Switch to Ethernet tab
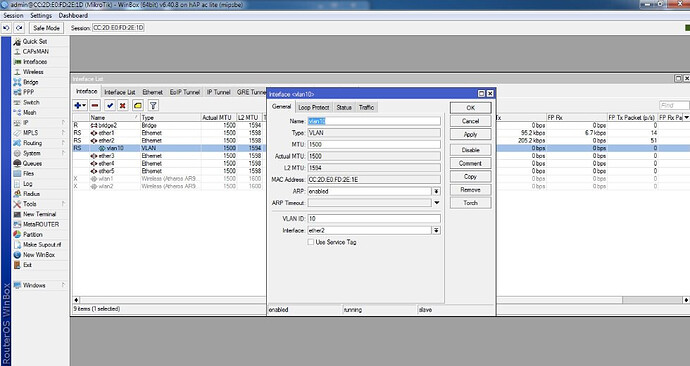 click(153, 92)
